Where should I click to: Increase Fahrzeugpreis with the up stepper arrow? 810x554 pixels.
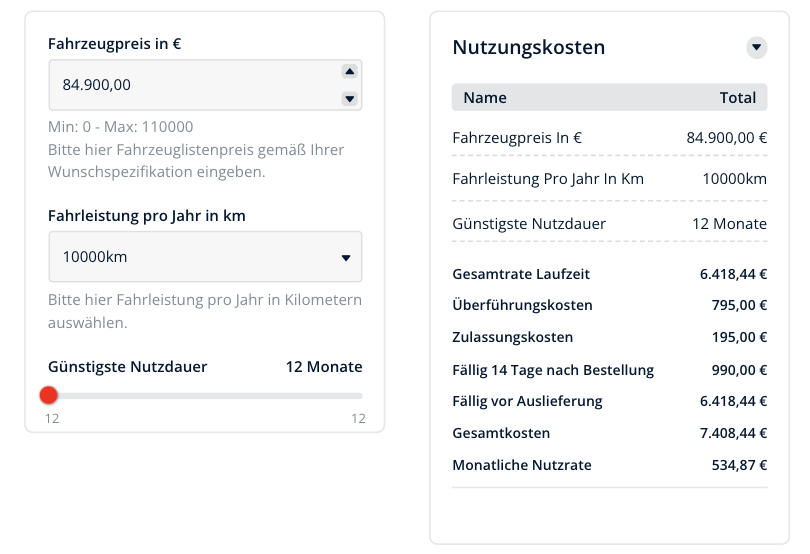coord(349,71)
